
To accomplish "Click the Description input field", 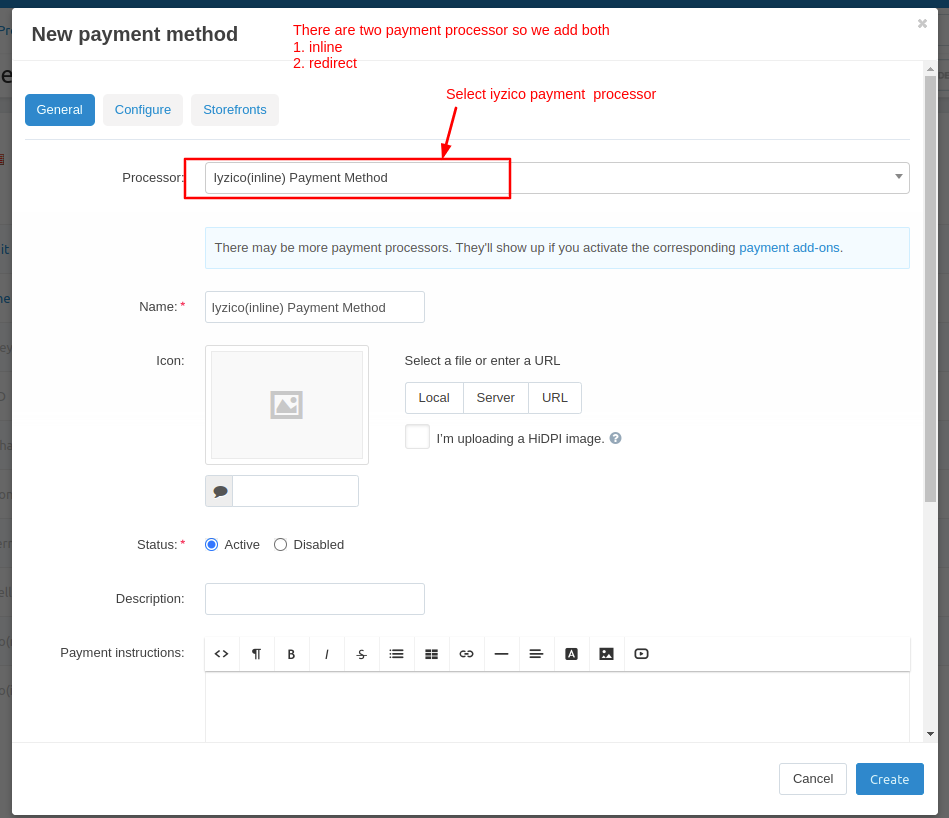I will point(315,599).
